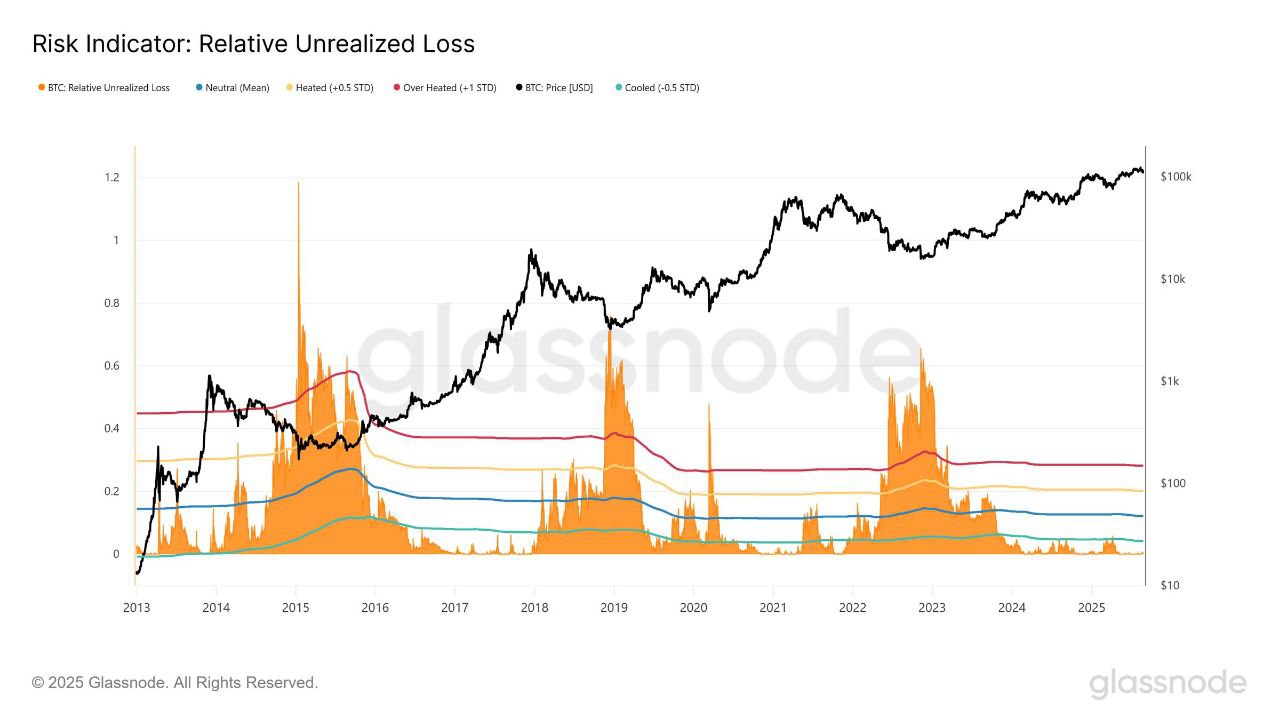Click the 1.2 left axis label
This screenshot has height=720, width=1280.
[x=111, y=178]
